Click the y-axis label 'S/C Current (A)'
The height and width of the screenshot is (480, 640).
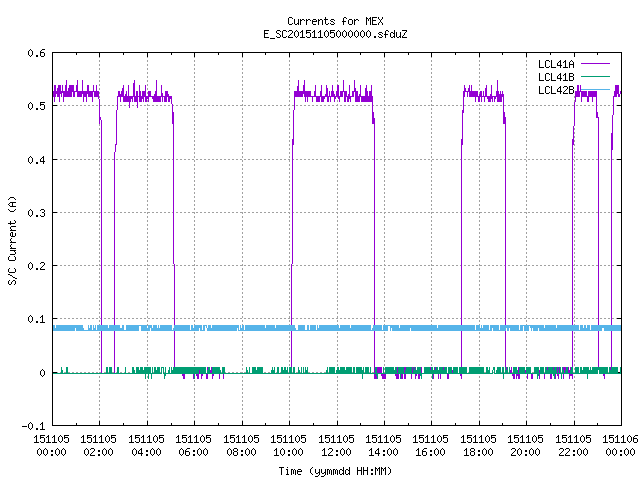pyautogui.click(x=12, y=240)
